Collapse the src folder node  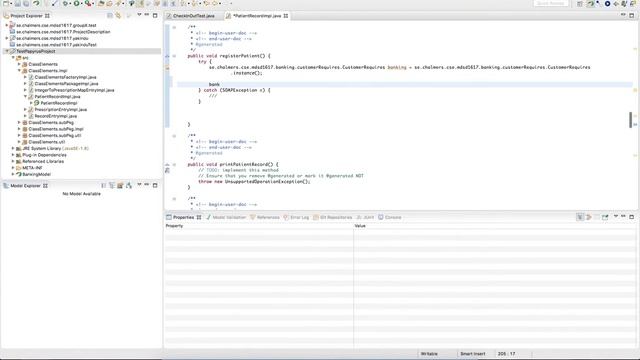[13, 58]
